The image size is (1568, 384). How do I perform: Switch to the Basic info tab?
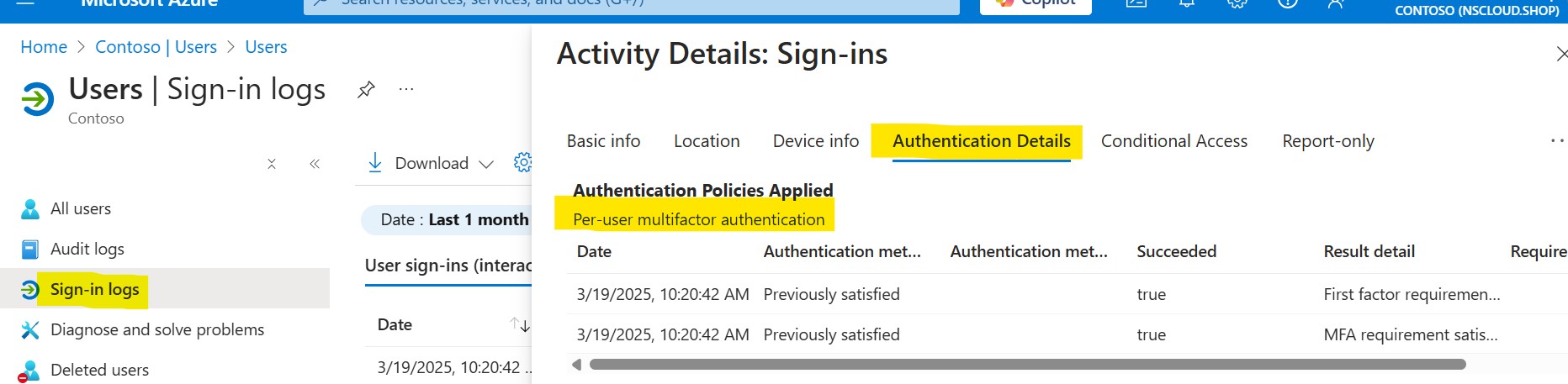coord(603,141)
